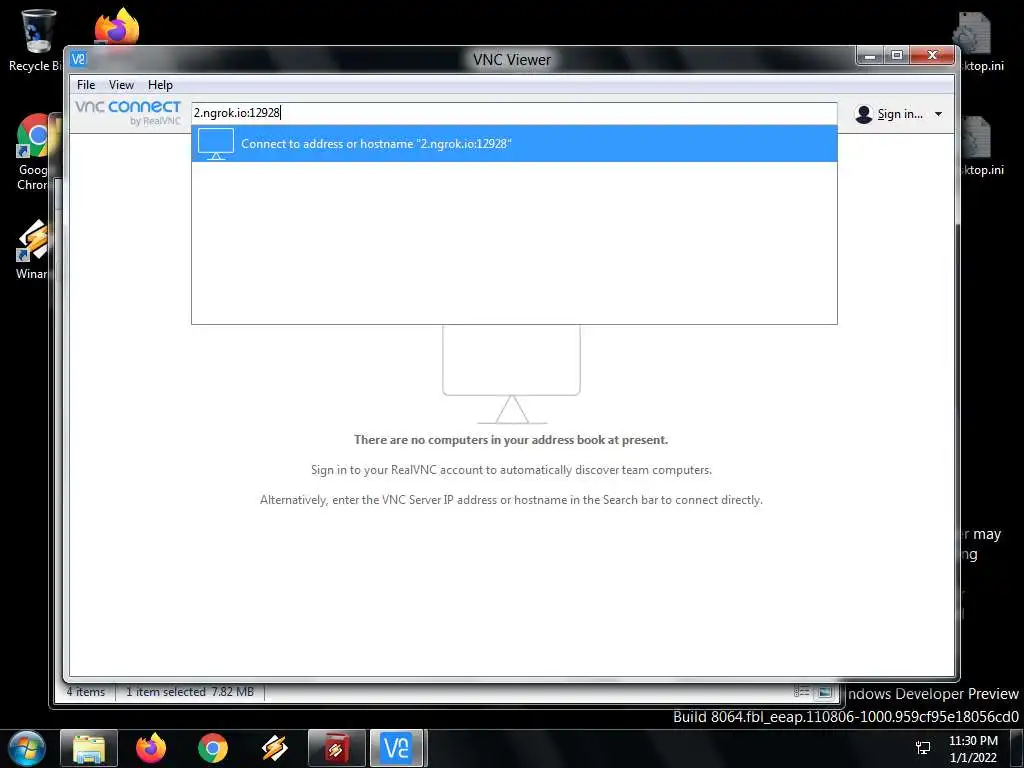Select the lower desktop.ini file icon
The height and width of the screenshot is (768, 1024).
[980, 146]
